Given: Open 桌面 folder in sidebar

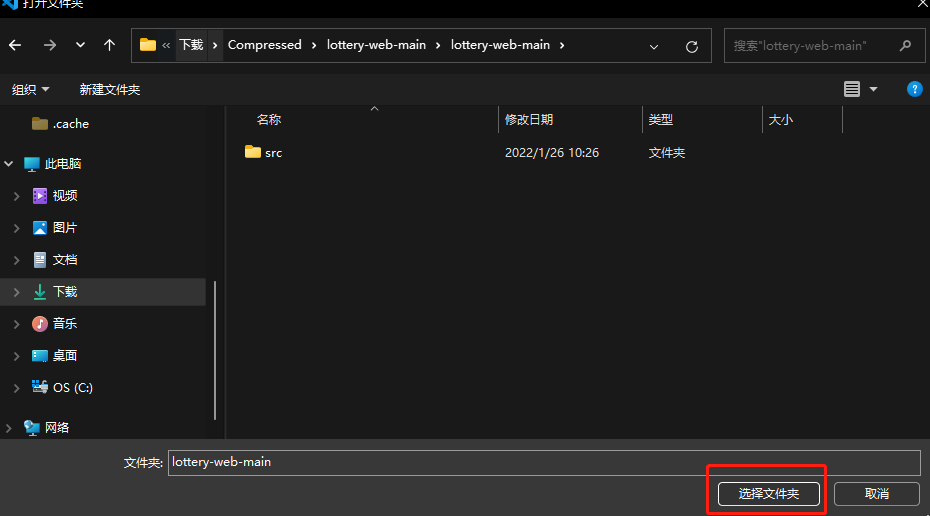Looking at the screenshot, I should click(x=55, y=356).
